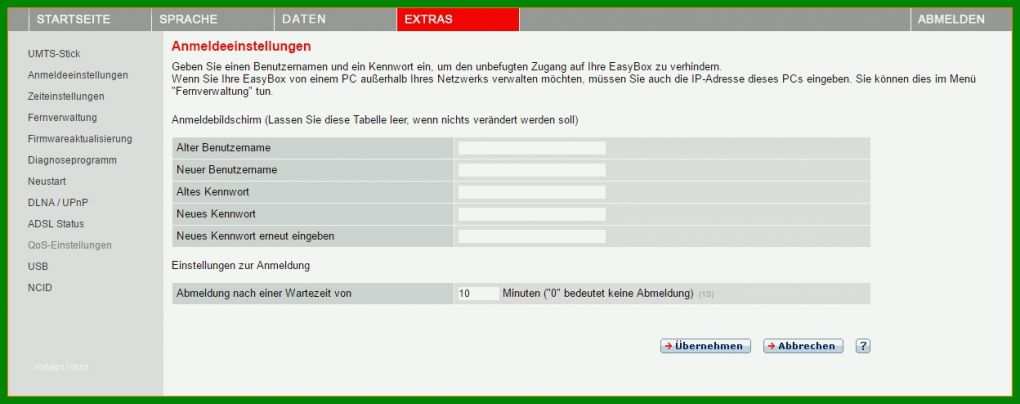Focus the Altes Kennwort field
The width and height of the screenshot is (1020, 404).
pos(531,193)
